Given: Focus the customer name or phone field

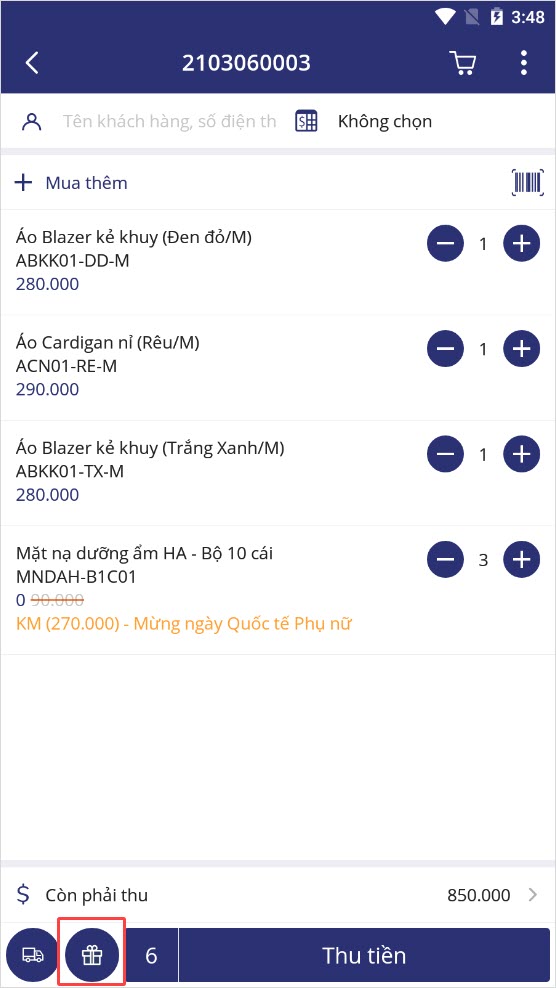Looking at the screenshot, I should [169, 122].
